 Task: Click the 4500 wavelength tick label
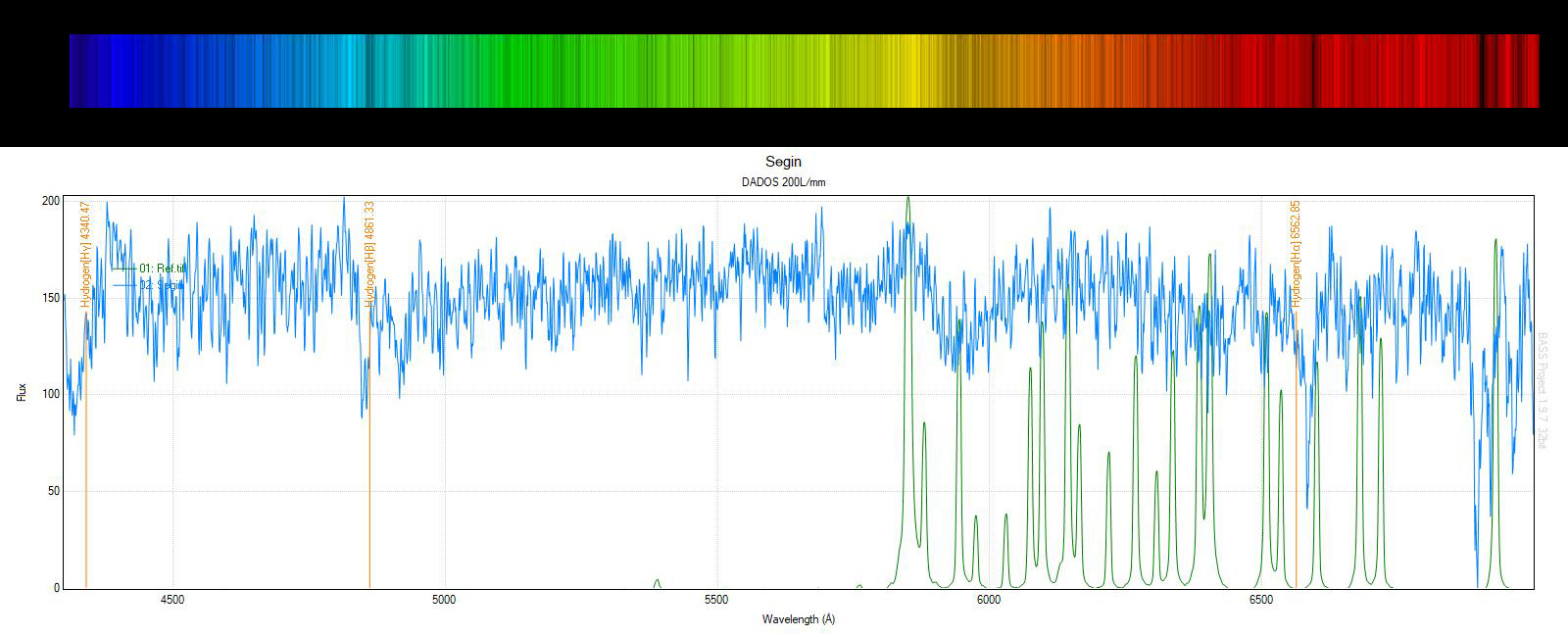tap(172, 600)
